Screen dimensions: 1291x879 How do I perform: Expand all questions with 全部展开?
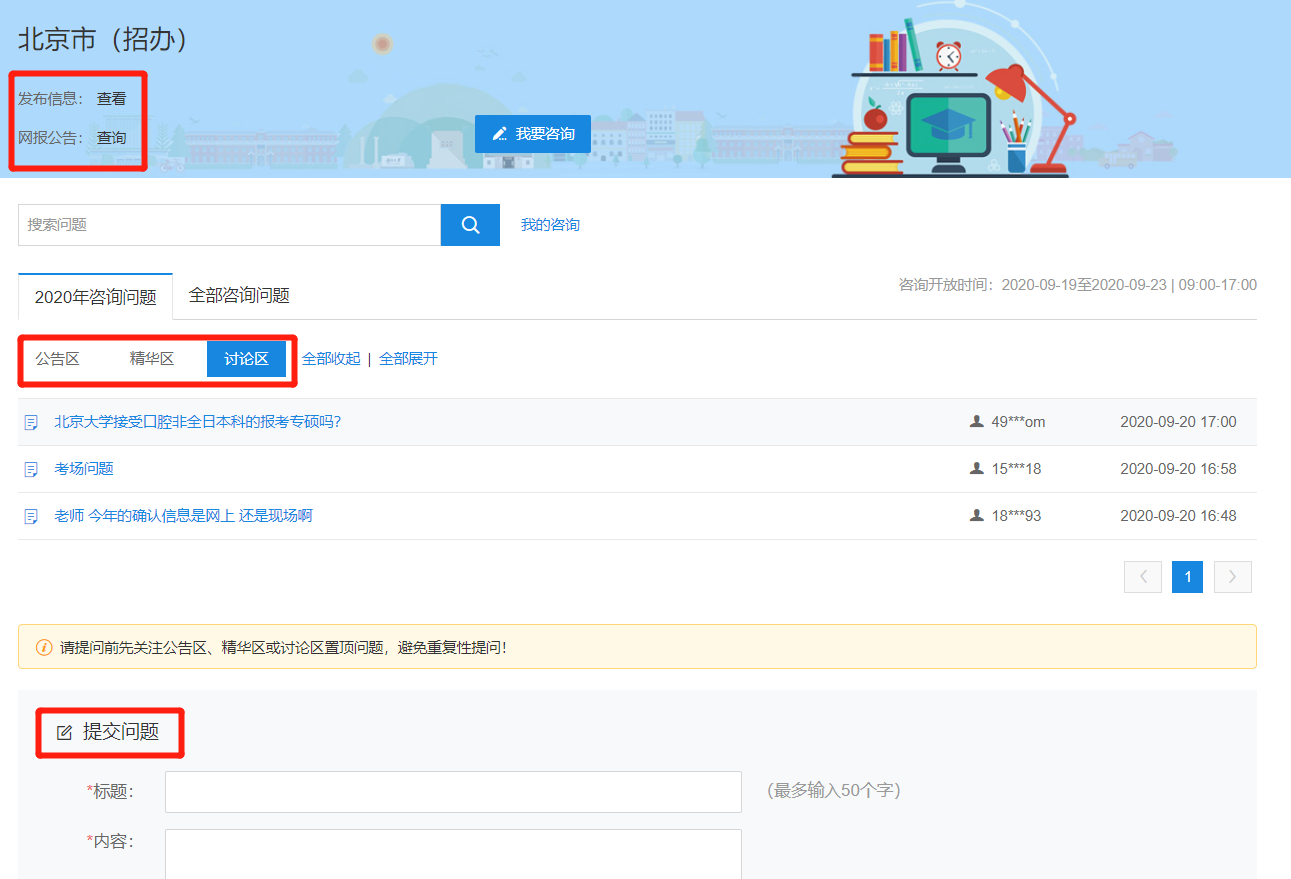pos(408,359)
